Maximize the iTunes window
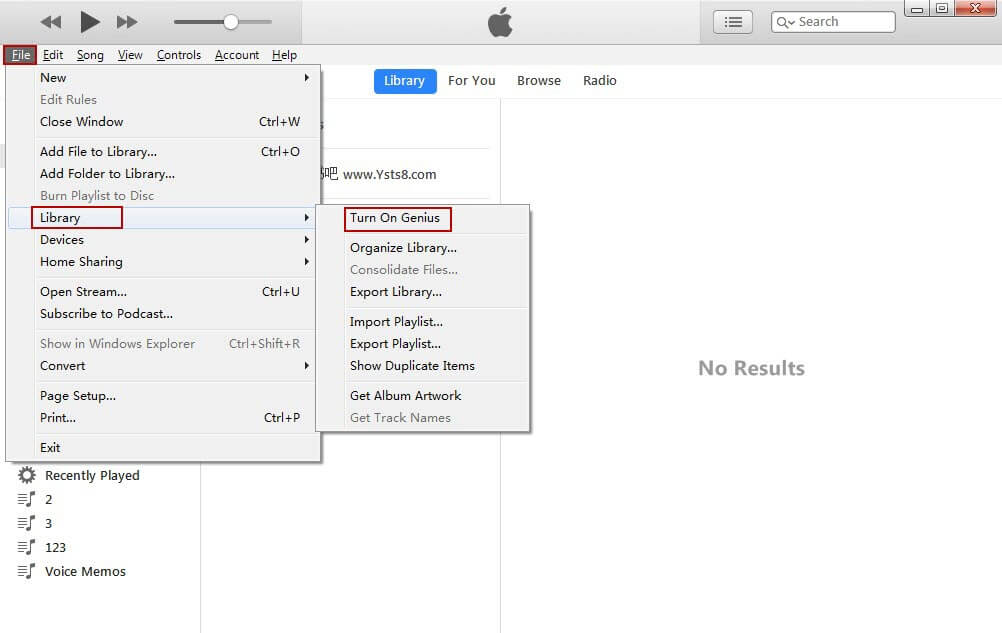The width and height of the screenshot is (1002, 633). click(x=942, y=9)
